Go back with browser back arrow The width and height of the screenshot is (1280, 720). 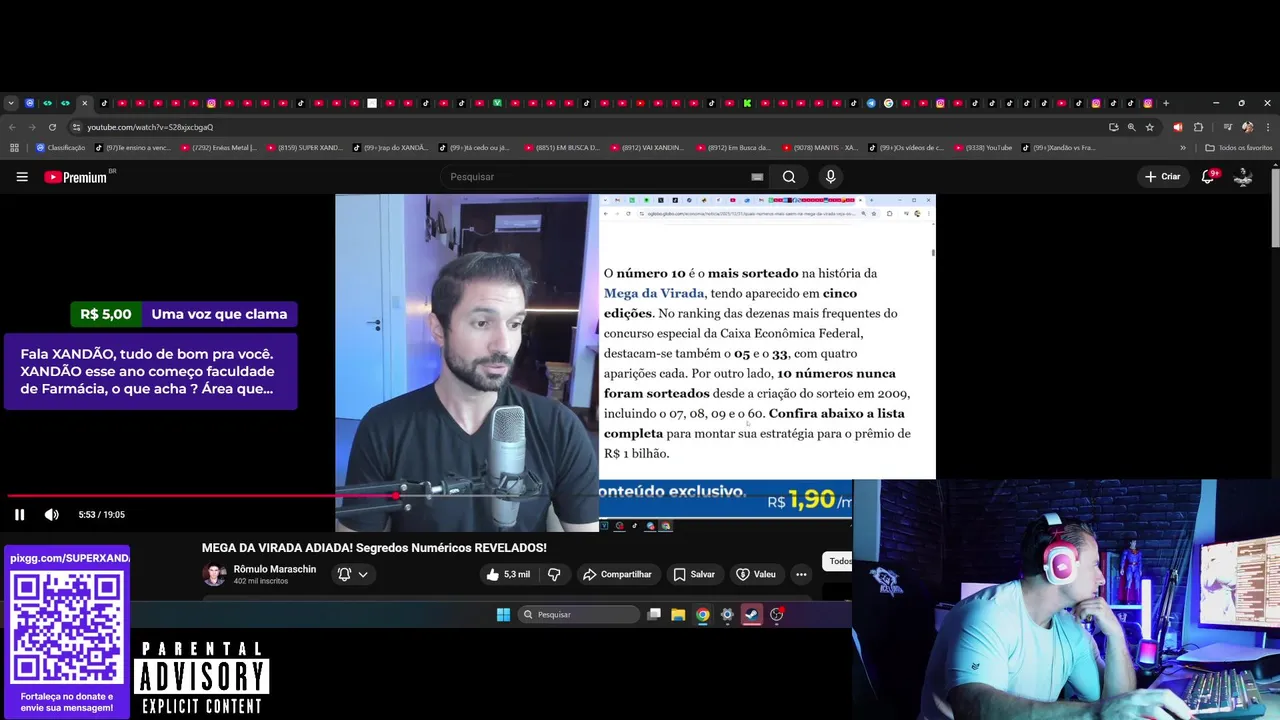[x=12, y=127]
